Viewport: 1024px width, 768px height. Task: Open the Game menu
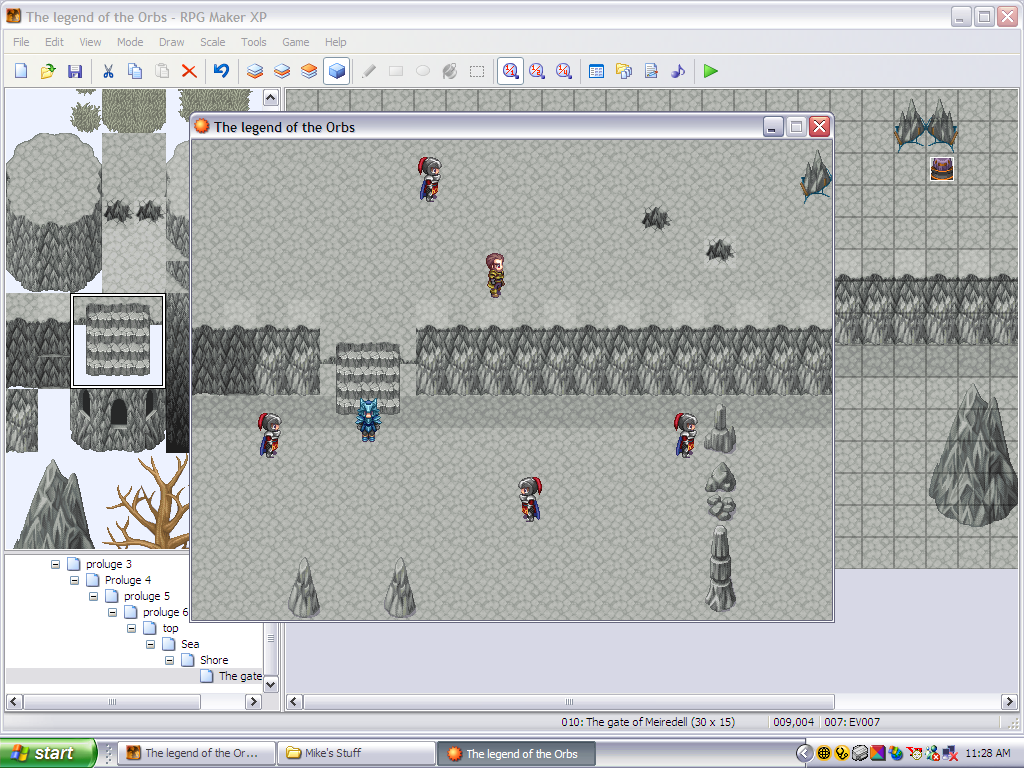click(295, 42)
